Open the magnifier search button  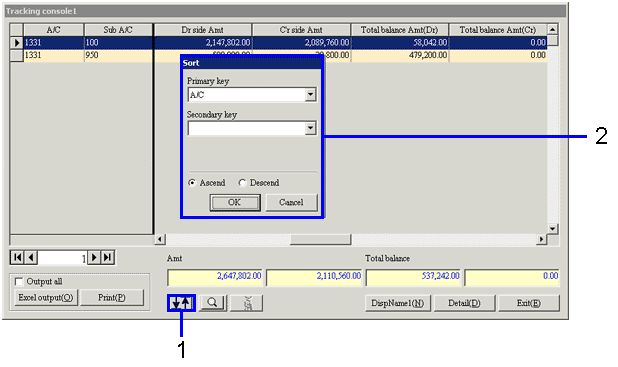tap(213, 303)
